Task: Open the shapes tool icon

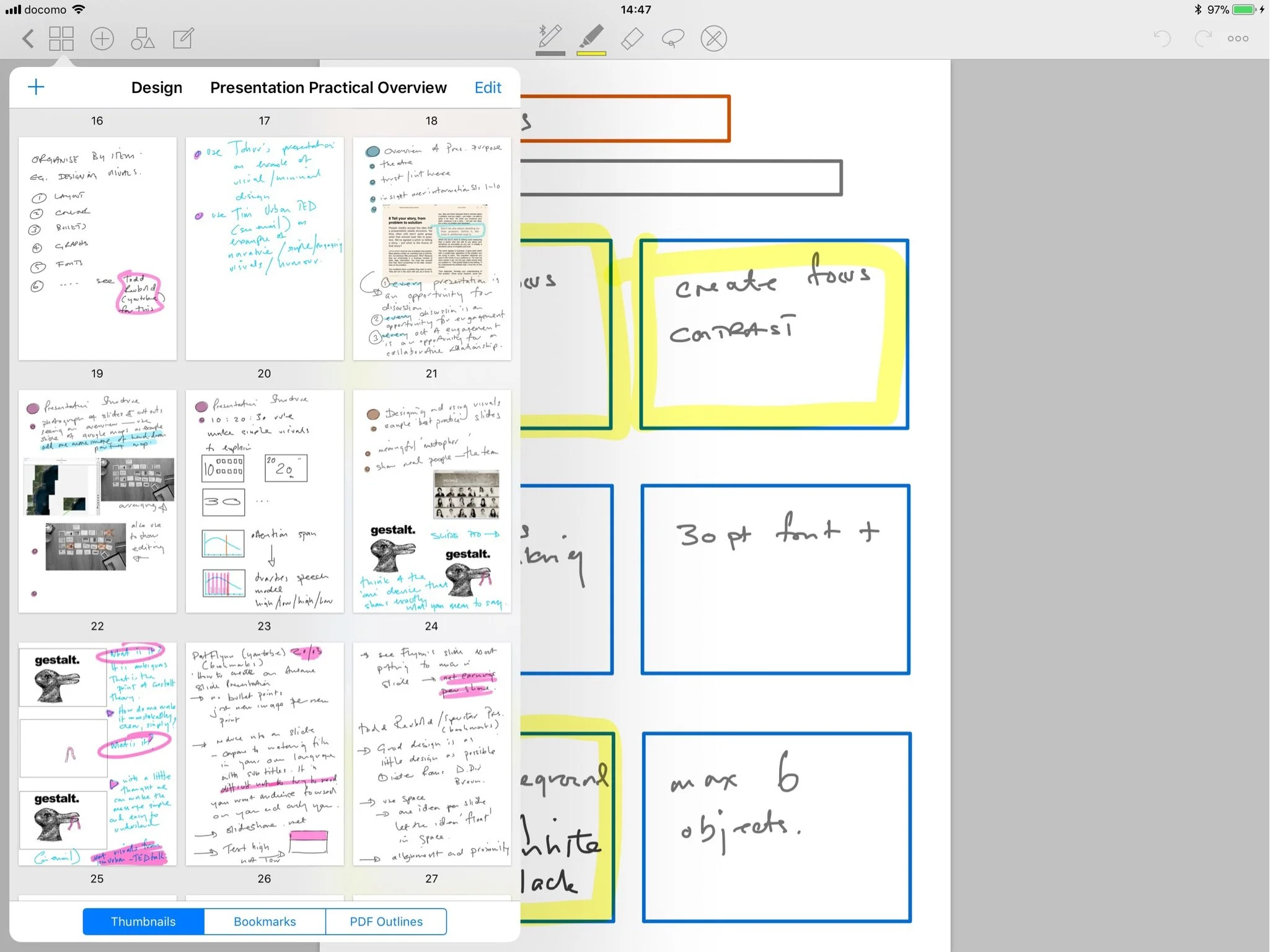Action: (143, 38)
